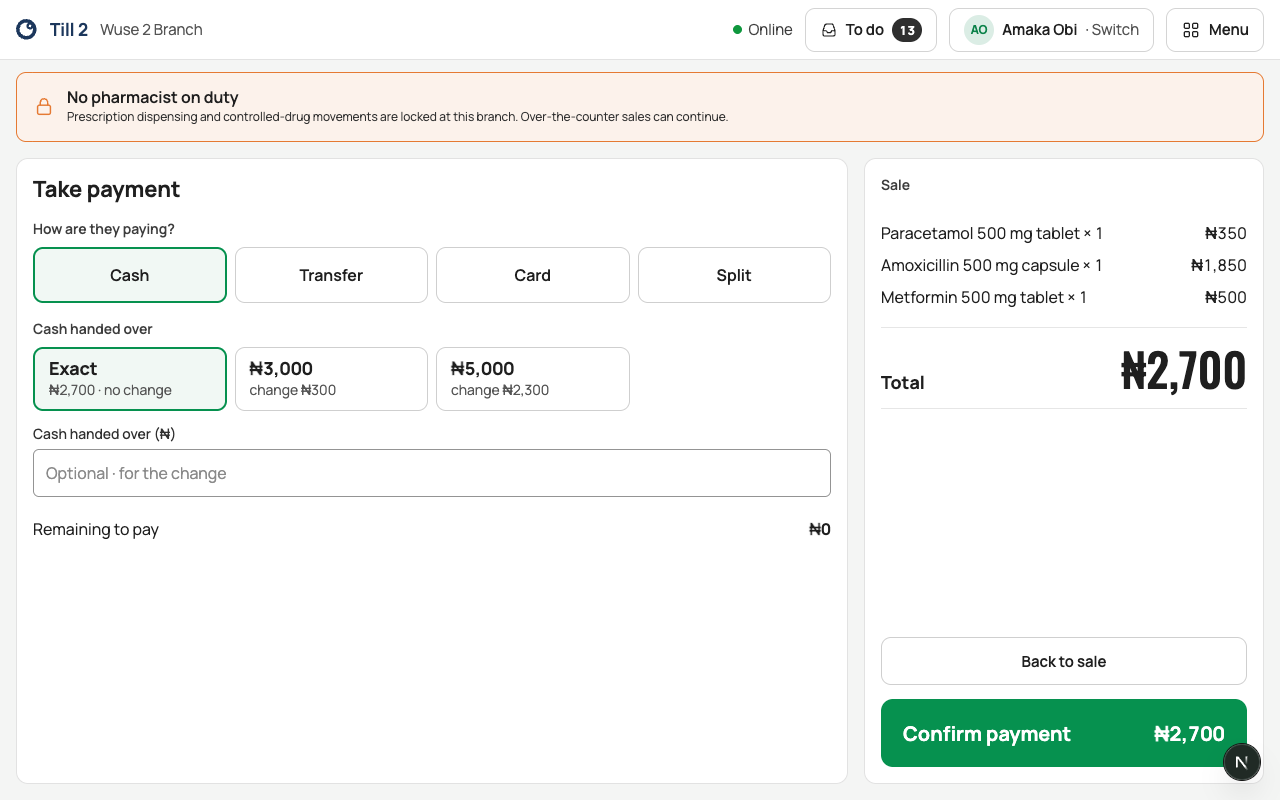Screen dimensions: 1280x800
Task: Click the 13 count badge on To do
Action: click(x=907, y=30)
